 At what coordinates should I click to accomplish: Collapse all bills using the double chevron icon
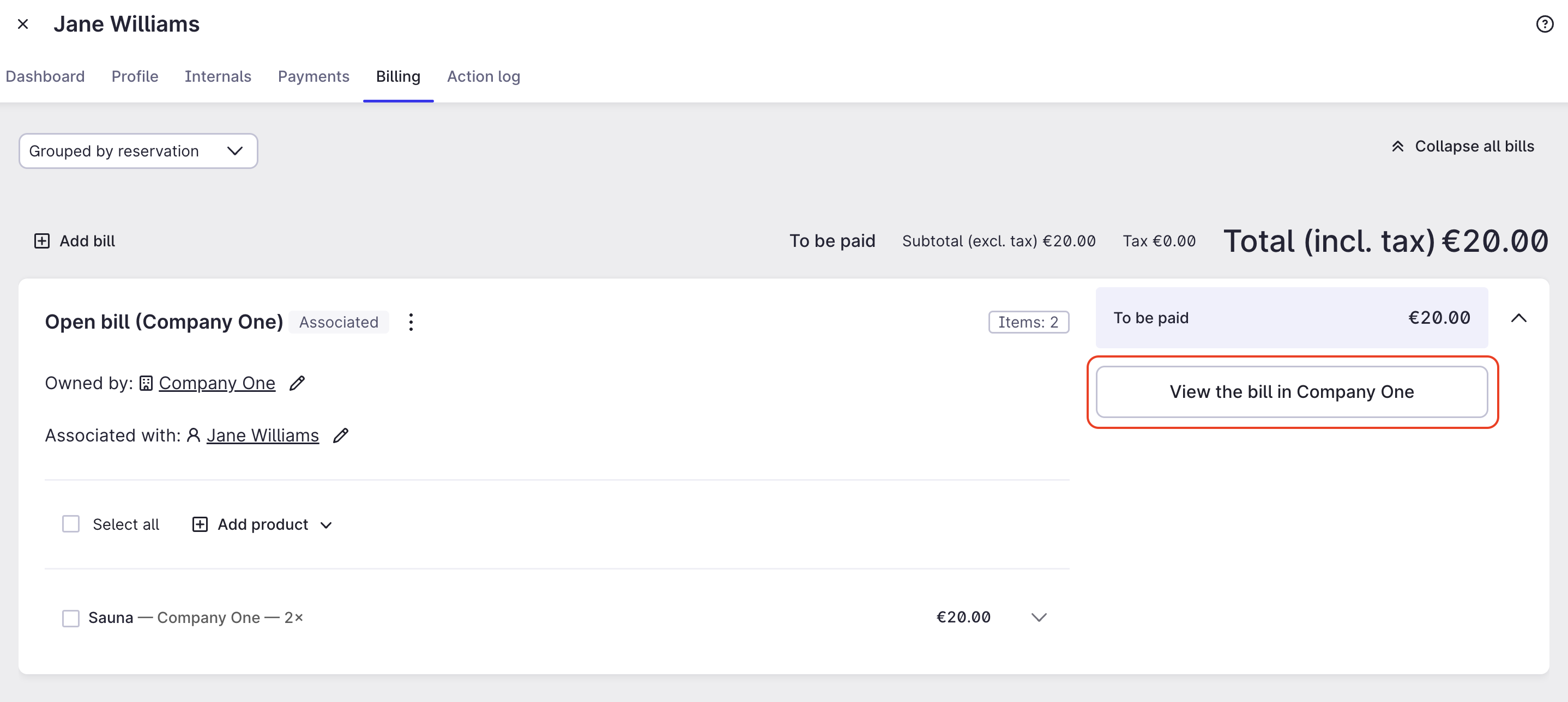[1397, 146]
